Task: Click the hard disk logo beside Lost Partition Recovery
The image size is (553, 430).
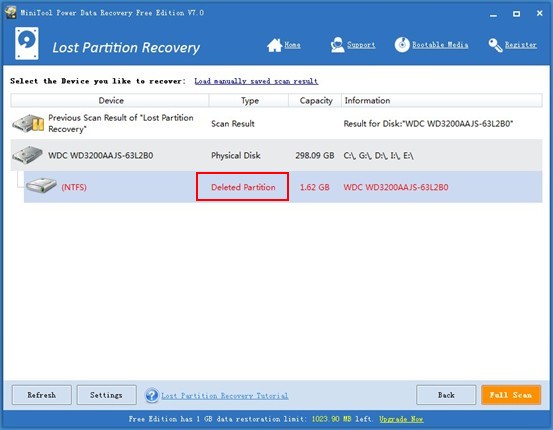Action: coord(27,43)
